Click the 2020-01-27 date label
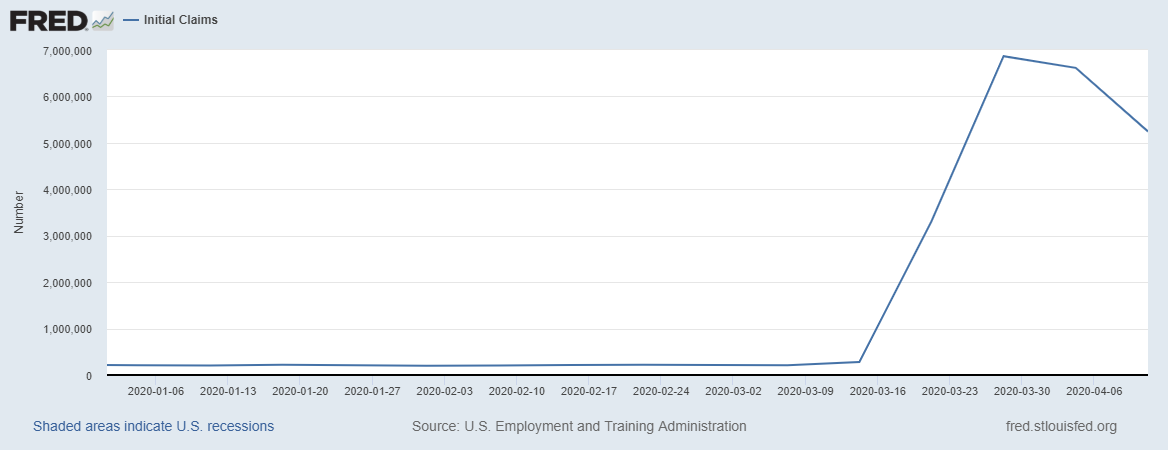The height and width of the screenshot is (450, 1168). click(x=372, y=390)
